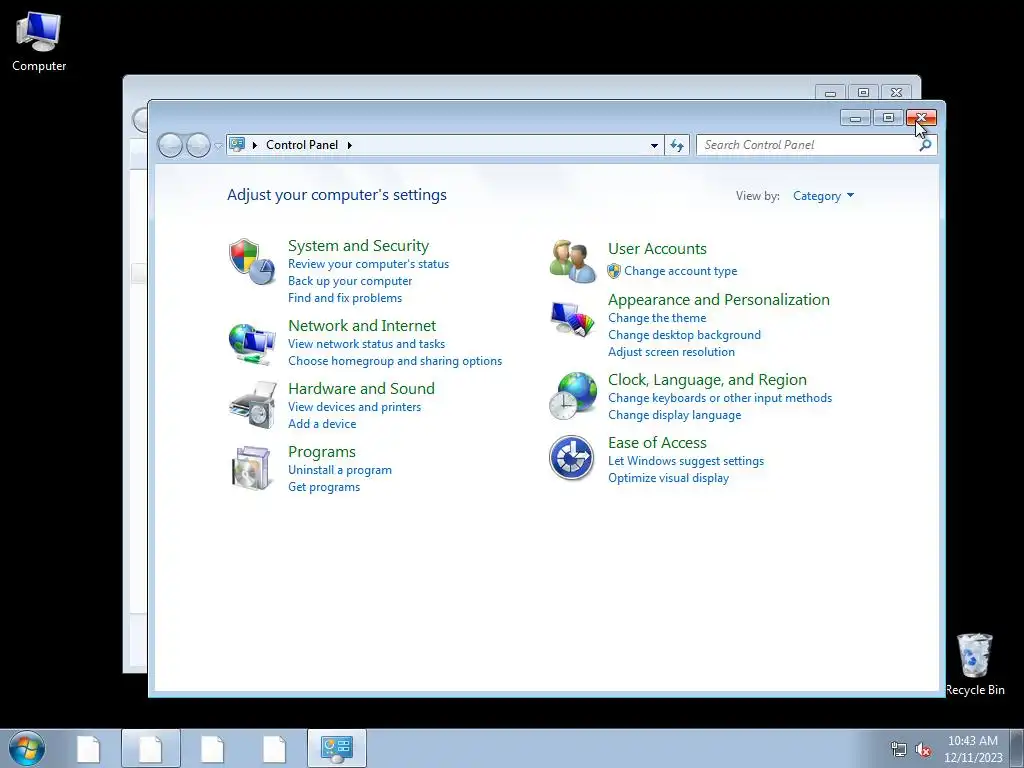Screen dimensions: 1024x768
Task: Click Change keyboards or other input methods
Action: [720, 398]
